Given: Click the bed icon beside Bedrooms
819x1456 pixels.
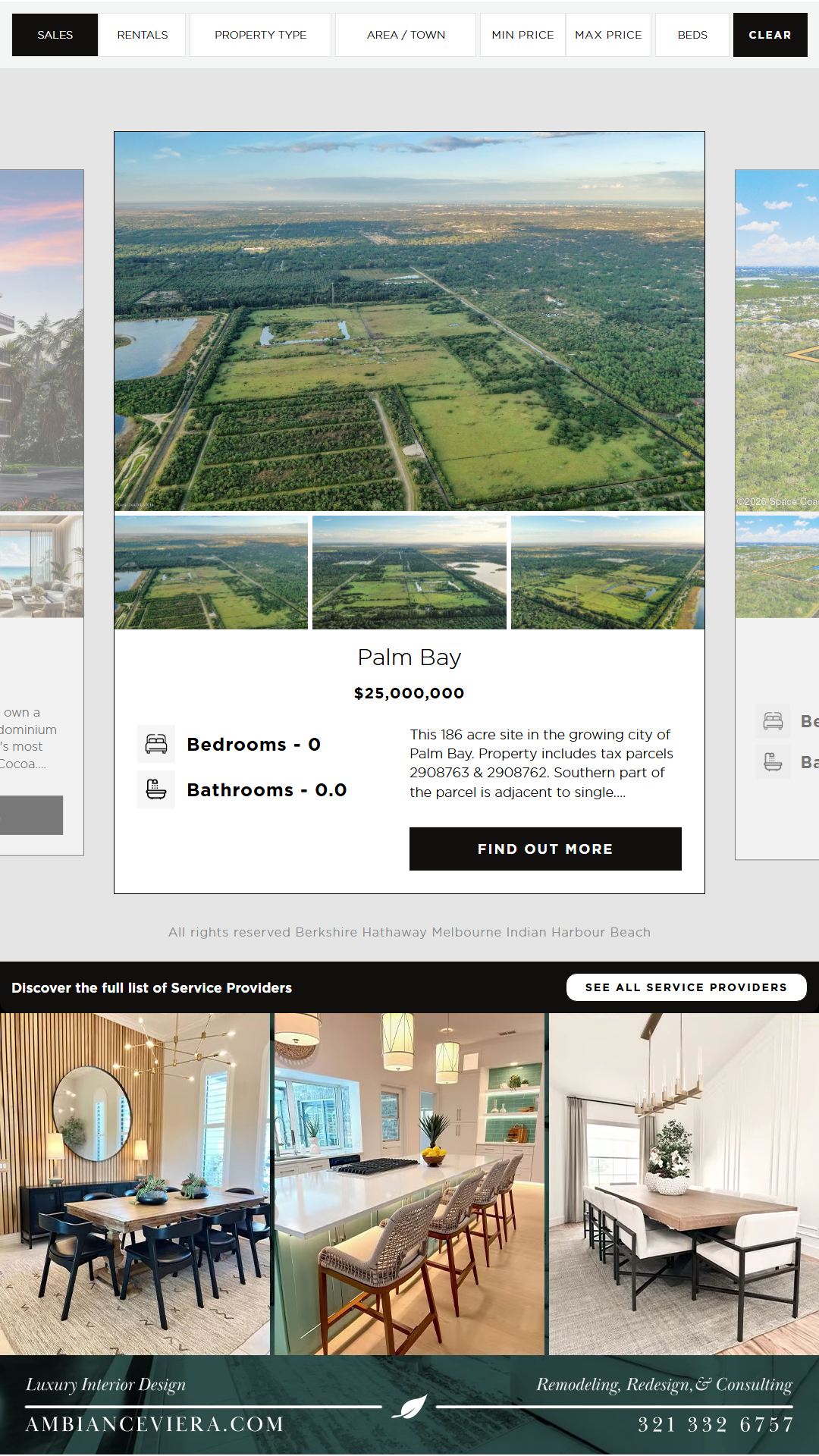Looking at the screenshot, I should point(156,744).
